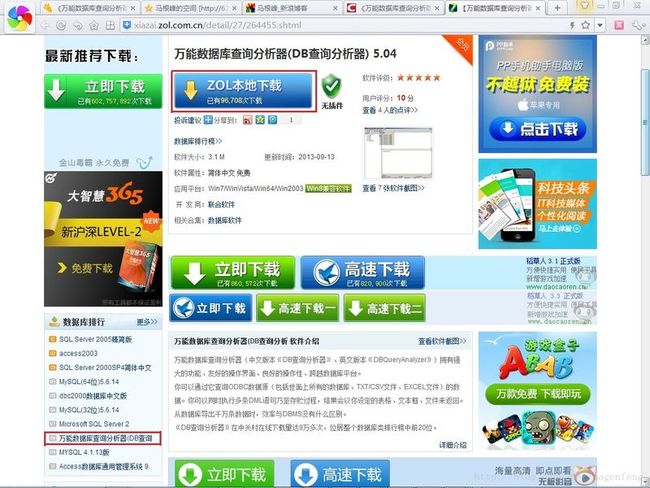Open the developer 联合软件 link

[x=221, y=204]
